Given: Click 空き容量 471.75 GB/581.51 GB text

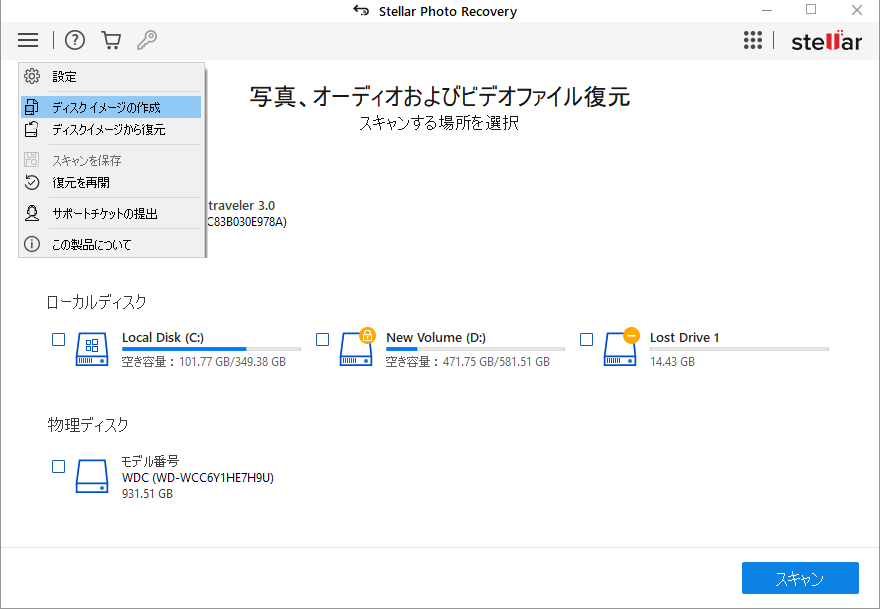Looking at the screenshot, I should [x=468, y=362].
